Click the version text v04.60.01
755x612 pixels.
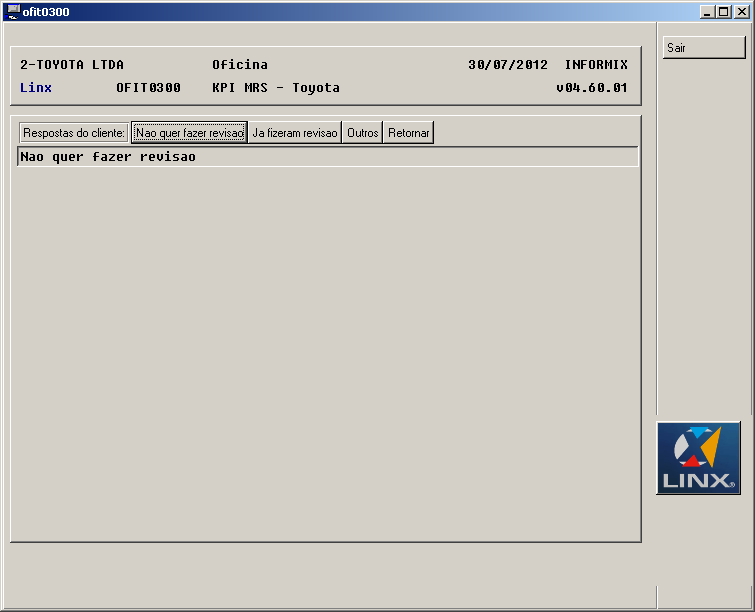[592, 88]
